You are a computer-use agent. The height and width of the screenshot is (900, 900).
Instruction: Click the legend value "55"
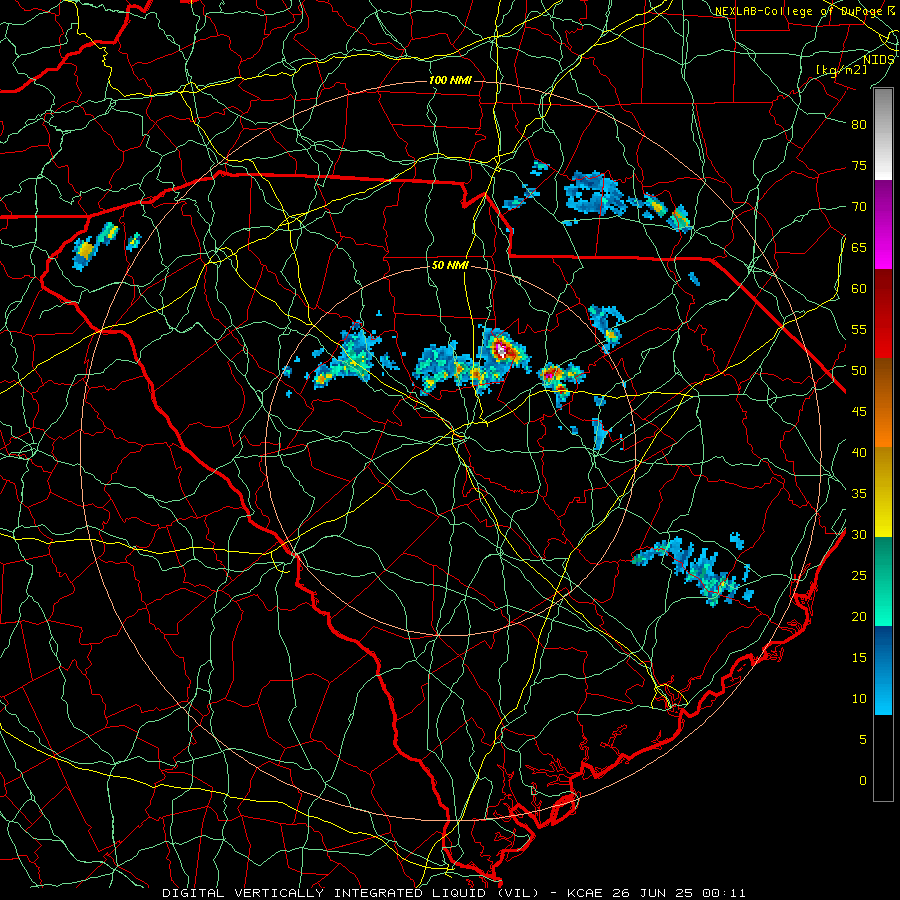coord(859,329)
